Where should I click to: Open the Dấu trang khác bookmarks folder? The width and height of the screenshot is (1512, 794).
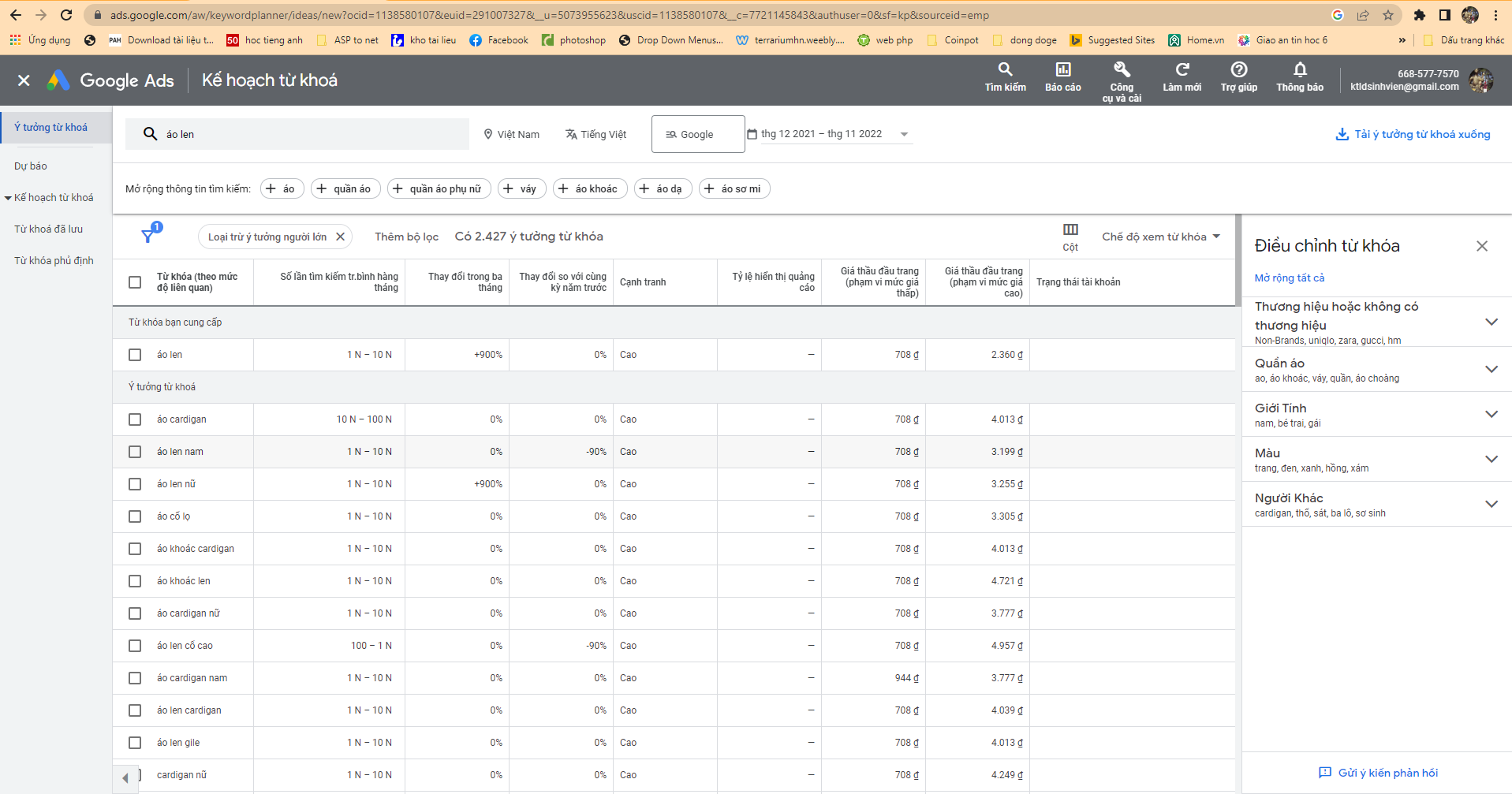[x=1464, y=40]
